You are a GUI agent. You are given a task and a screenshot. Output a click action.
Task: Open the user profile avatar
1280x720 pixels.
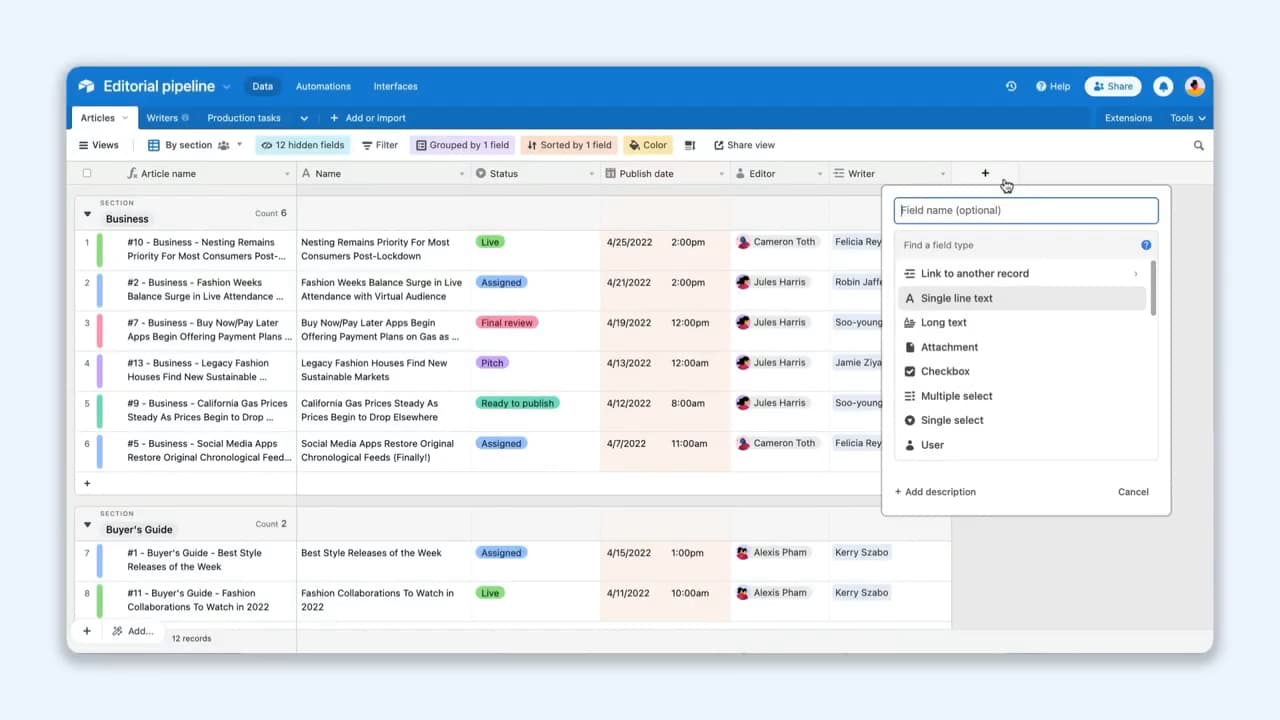point(1195,86)
